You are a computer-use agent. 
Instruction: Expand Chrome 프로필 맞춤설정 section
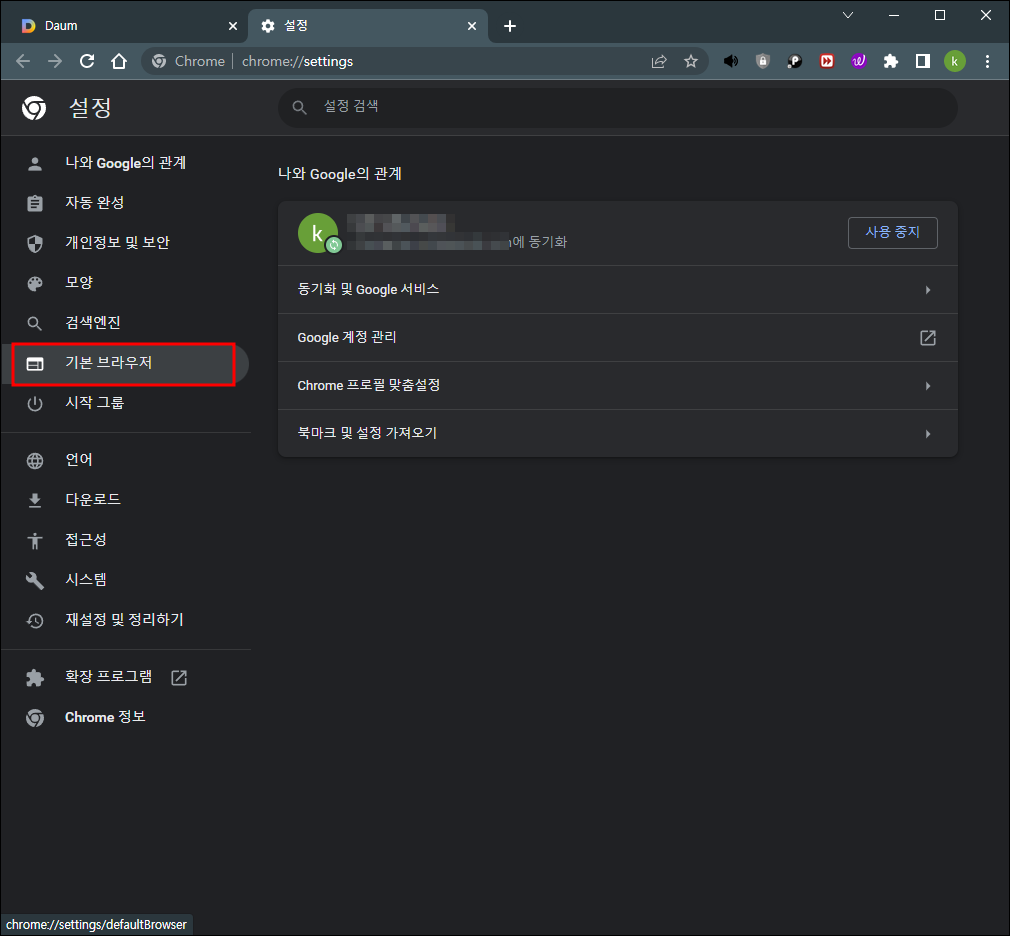click(x=617, y=385)
